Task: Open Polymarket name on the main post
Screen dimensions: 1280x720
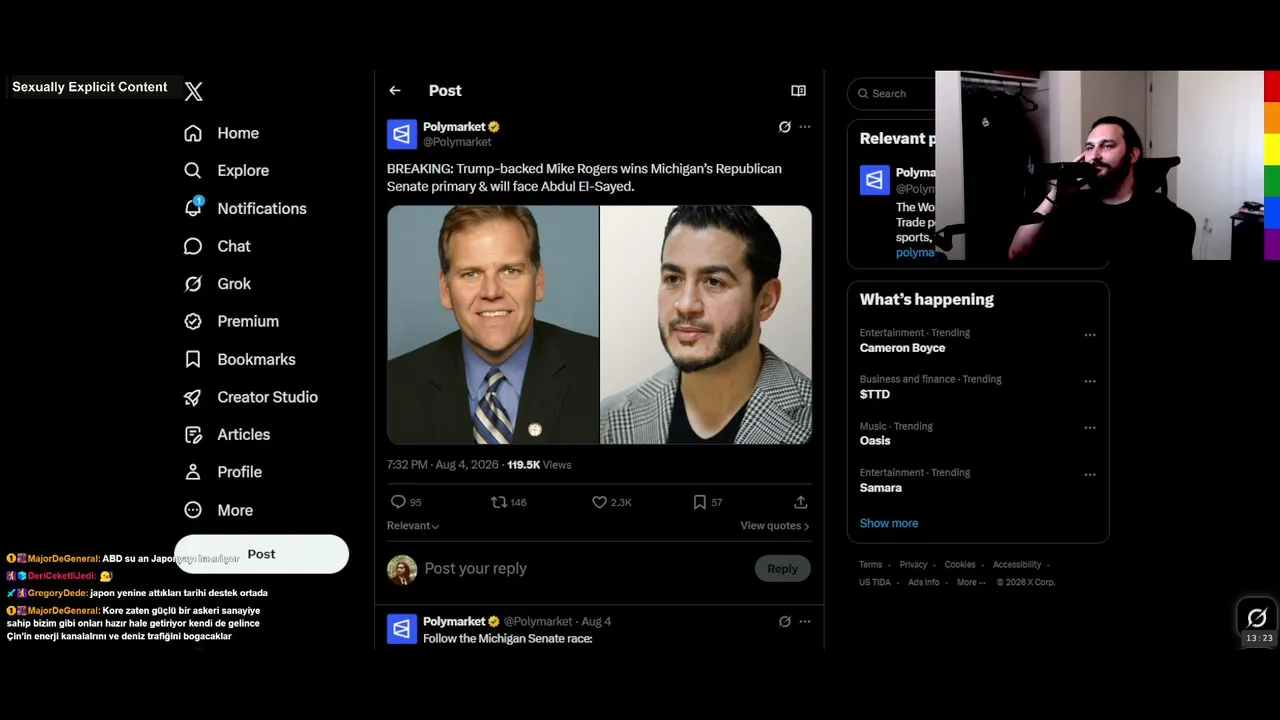Action: point(454,127)
